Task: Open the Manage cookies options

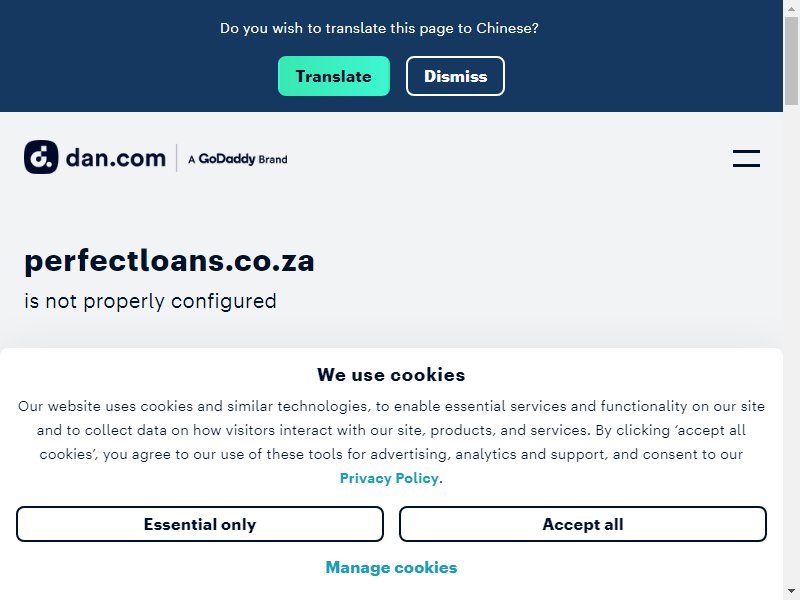Action: coord(391,567)
